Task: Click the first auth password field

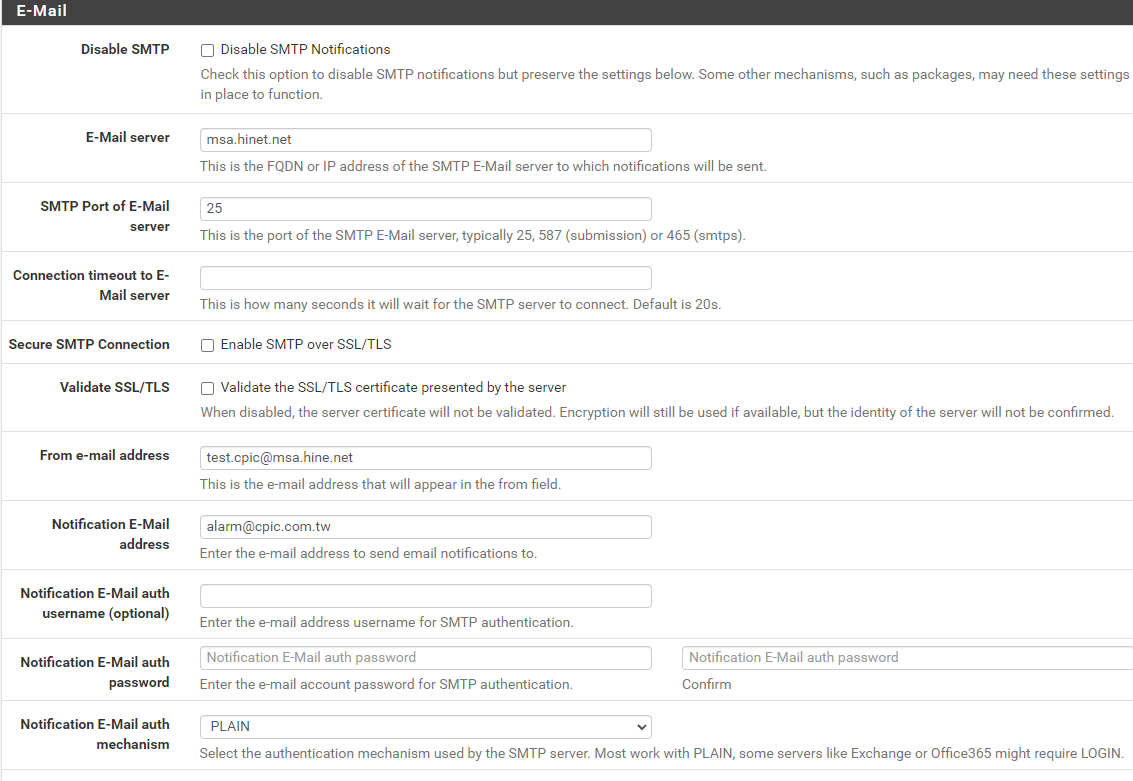Action: (425, 658)
